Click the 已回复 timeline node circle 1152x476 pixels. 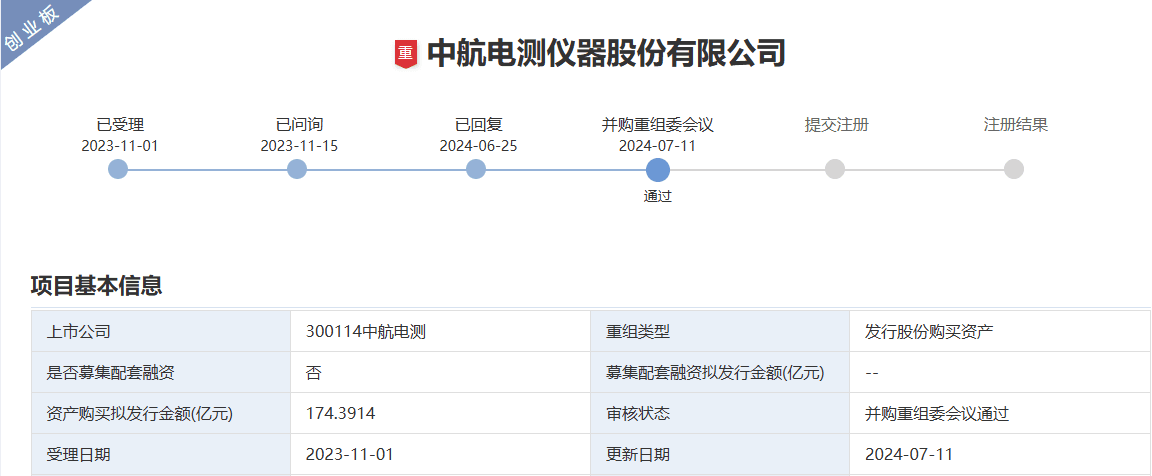pos(476,169)
